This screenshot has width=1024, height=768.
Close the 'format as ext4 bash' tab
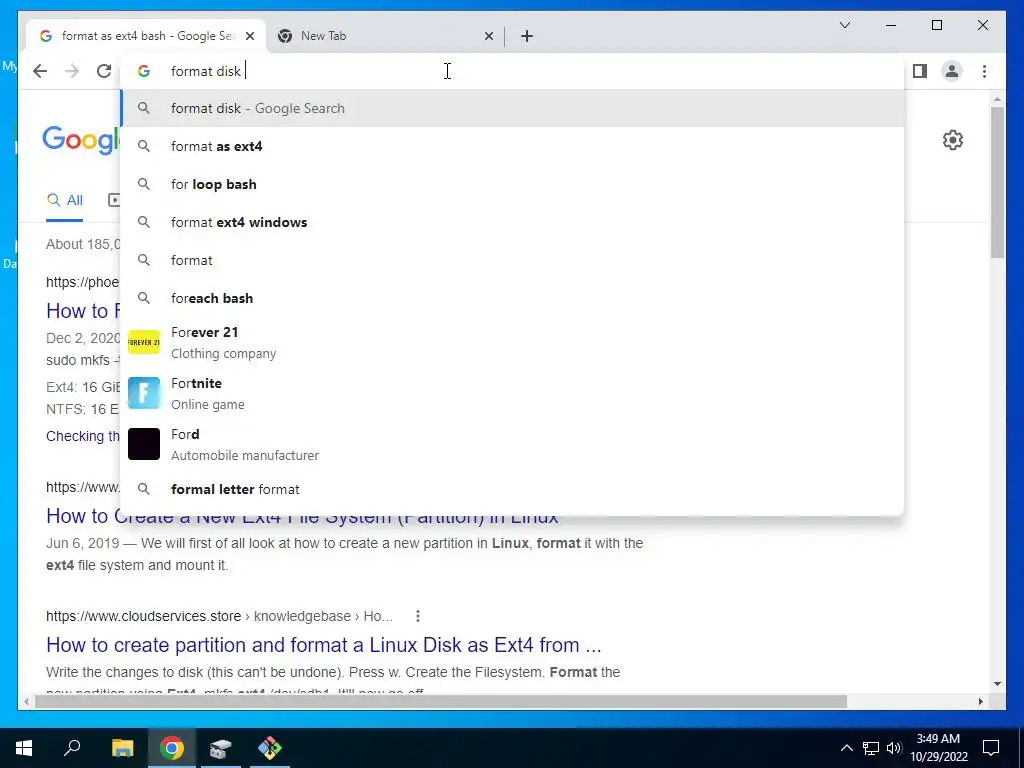(249, 36)
